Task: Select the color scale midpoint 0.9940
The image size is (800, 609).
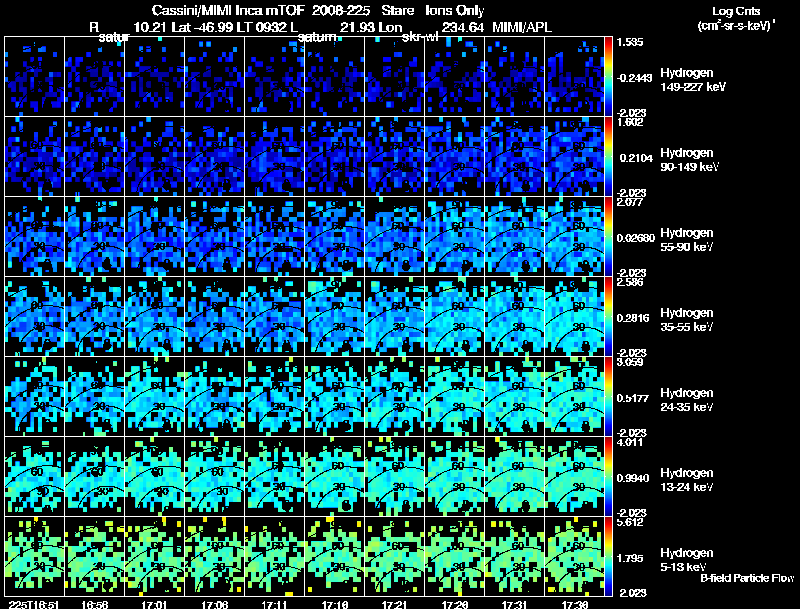Action: pos(633,478)
